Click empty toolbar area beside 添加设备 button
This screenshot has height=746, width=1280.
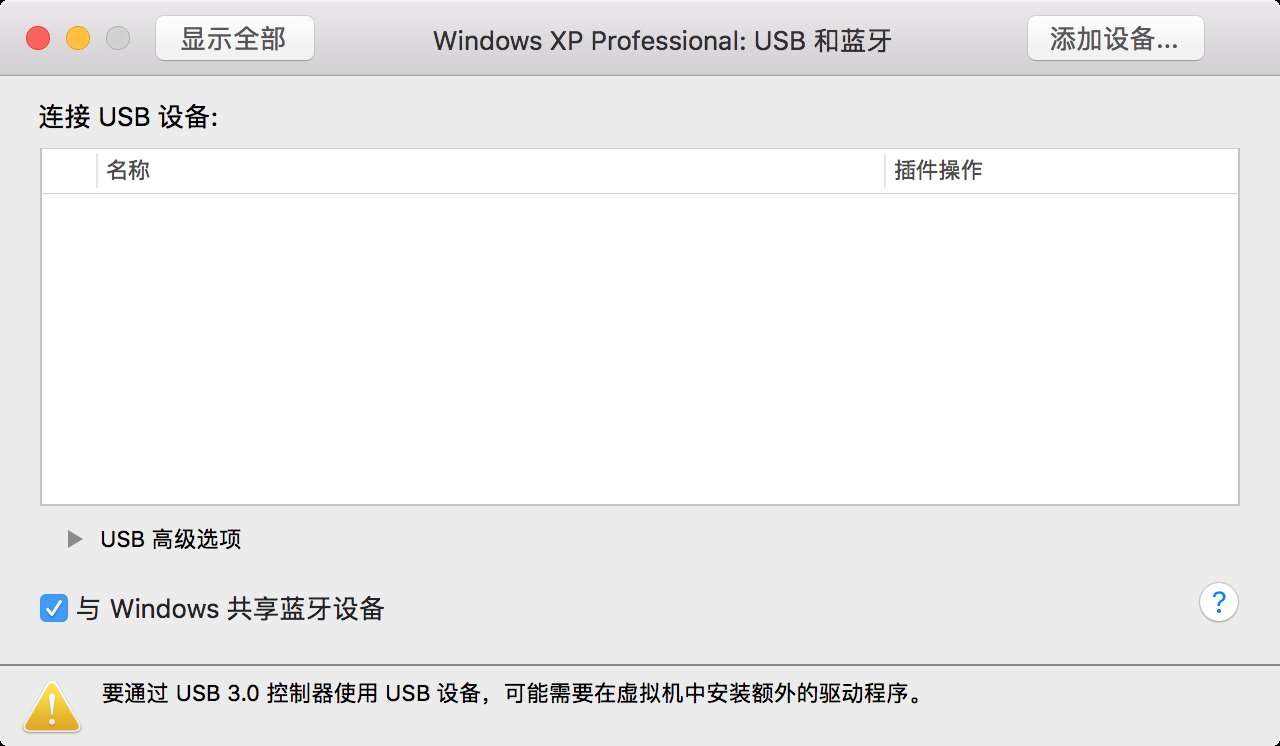tap(1242, 39)
